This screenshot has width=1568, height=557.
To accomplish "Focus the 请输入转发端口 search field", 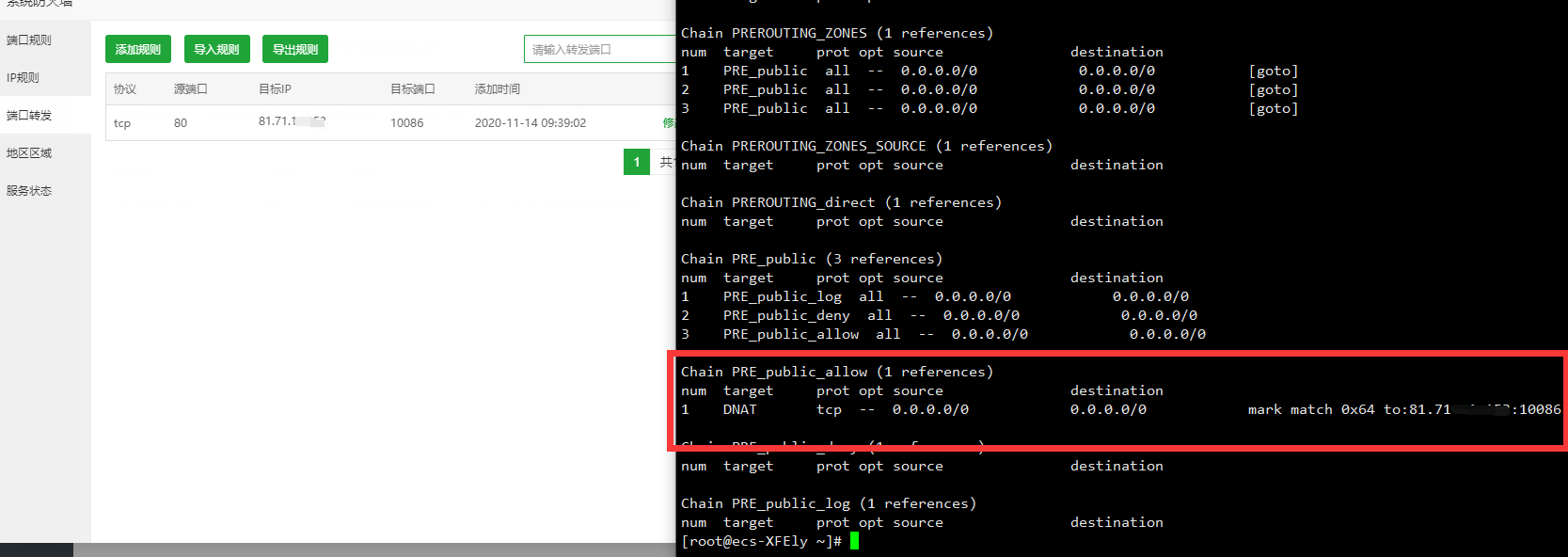I will pyautogui.click(x=599, y=49).
